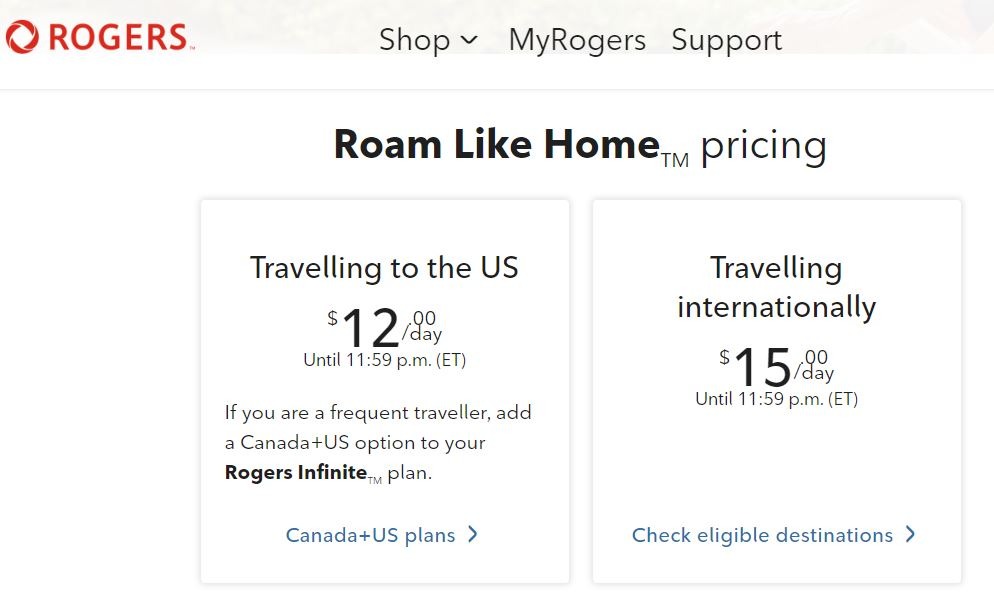
Task: Follow the Check eligible destinations link
Action: [762, 535]
